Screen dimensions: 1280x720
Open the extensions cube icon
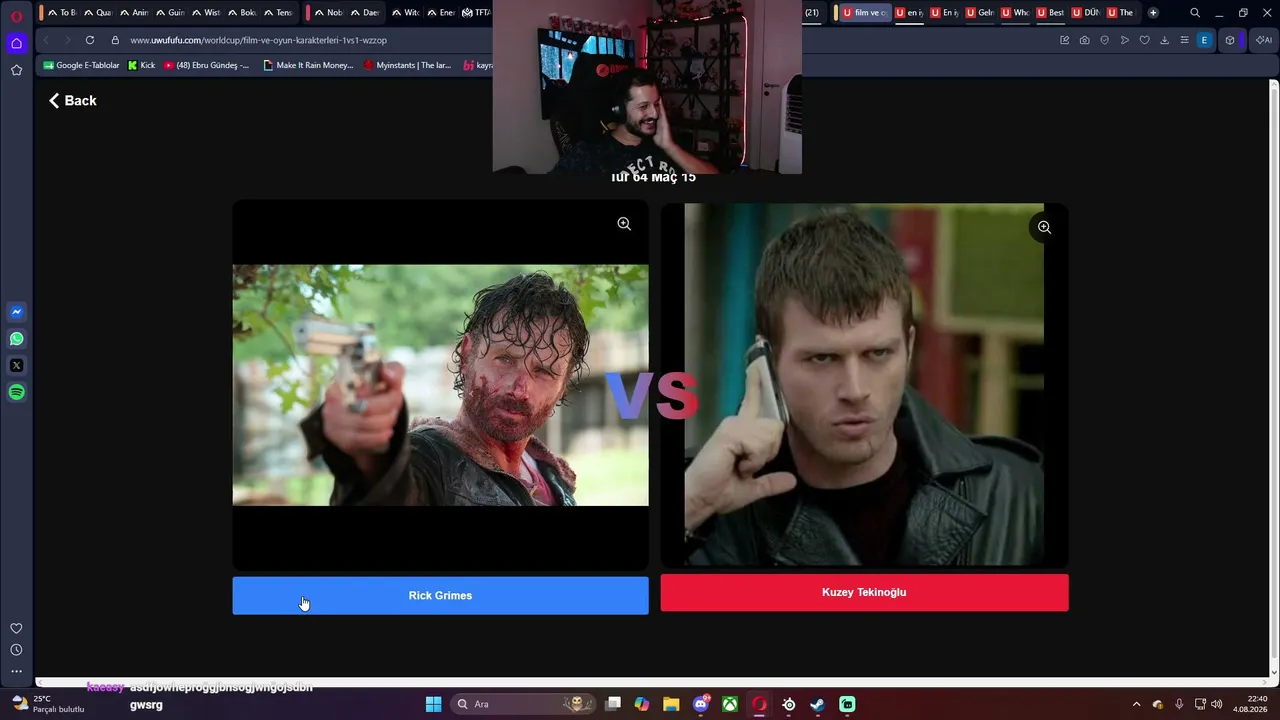point(1230,40)
